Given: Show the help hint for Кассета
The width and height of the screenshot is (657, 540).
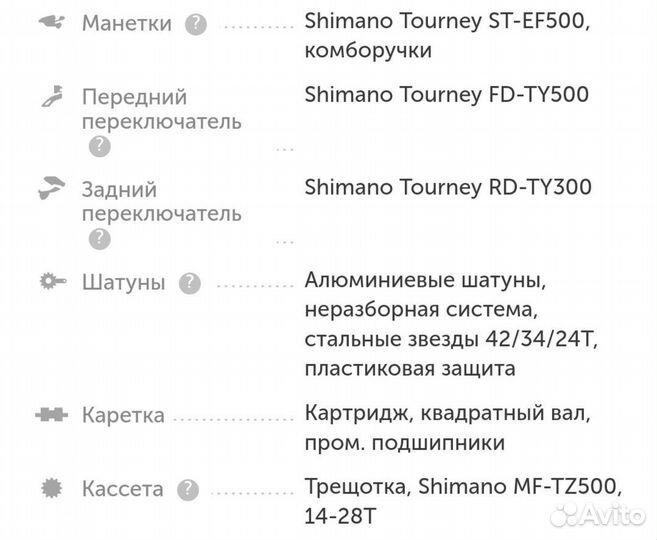Looking at the screenshot, I should click(187, 490).
